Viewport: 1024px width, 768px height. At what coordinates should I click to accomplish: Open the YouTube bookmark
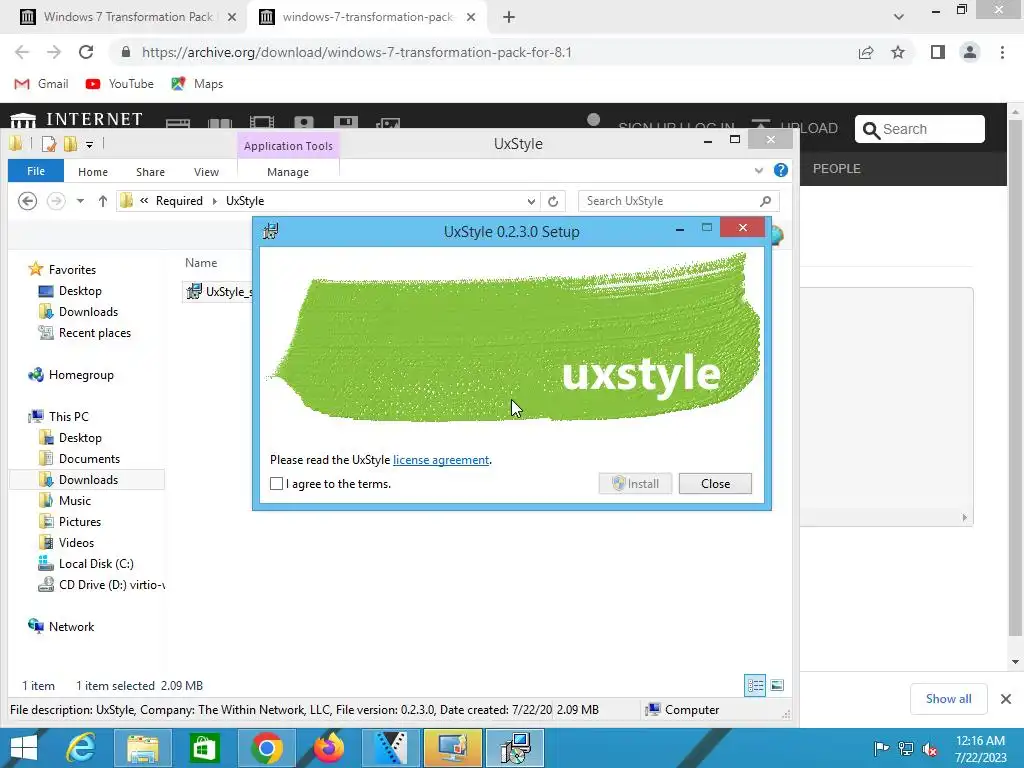click(x=120, y=84)
